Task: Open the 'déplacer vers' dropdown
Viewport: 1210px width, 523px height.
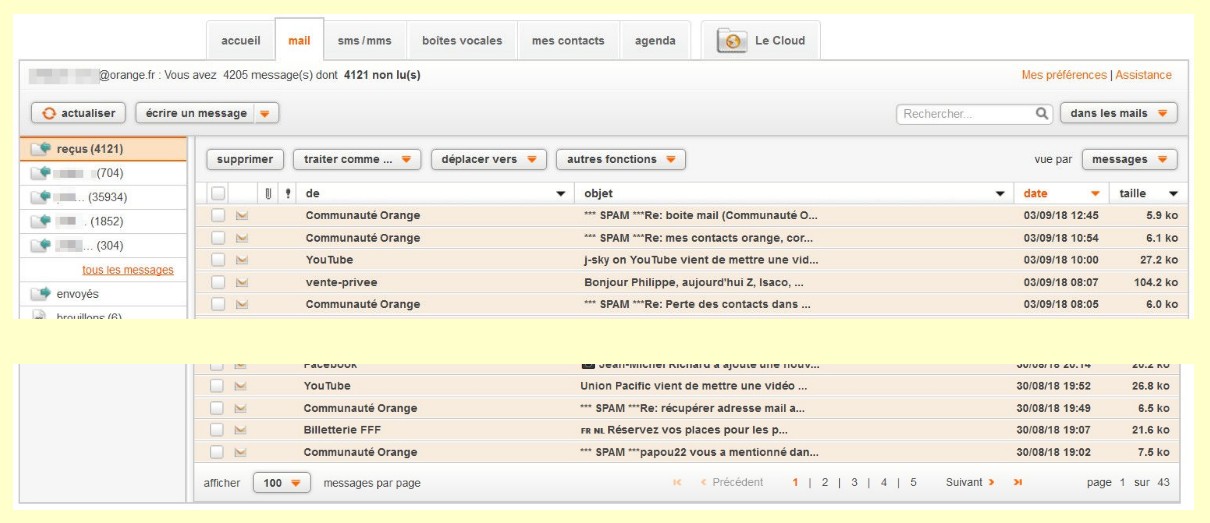Action: (489, 160)
